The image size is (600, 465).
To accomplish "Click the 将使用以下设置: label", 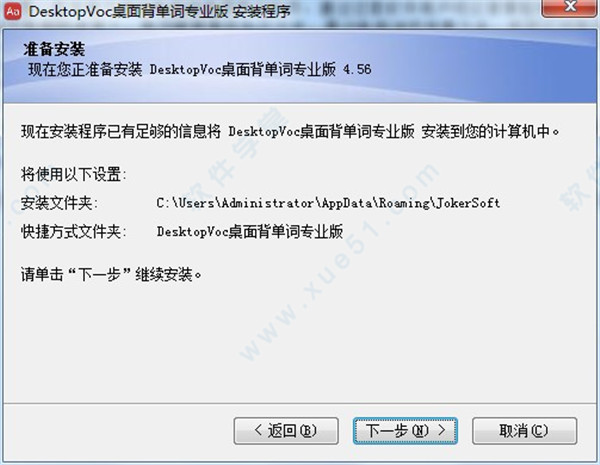I will pyautogui.click(x=73, y=175).
